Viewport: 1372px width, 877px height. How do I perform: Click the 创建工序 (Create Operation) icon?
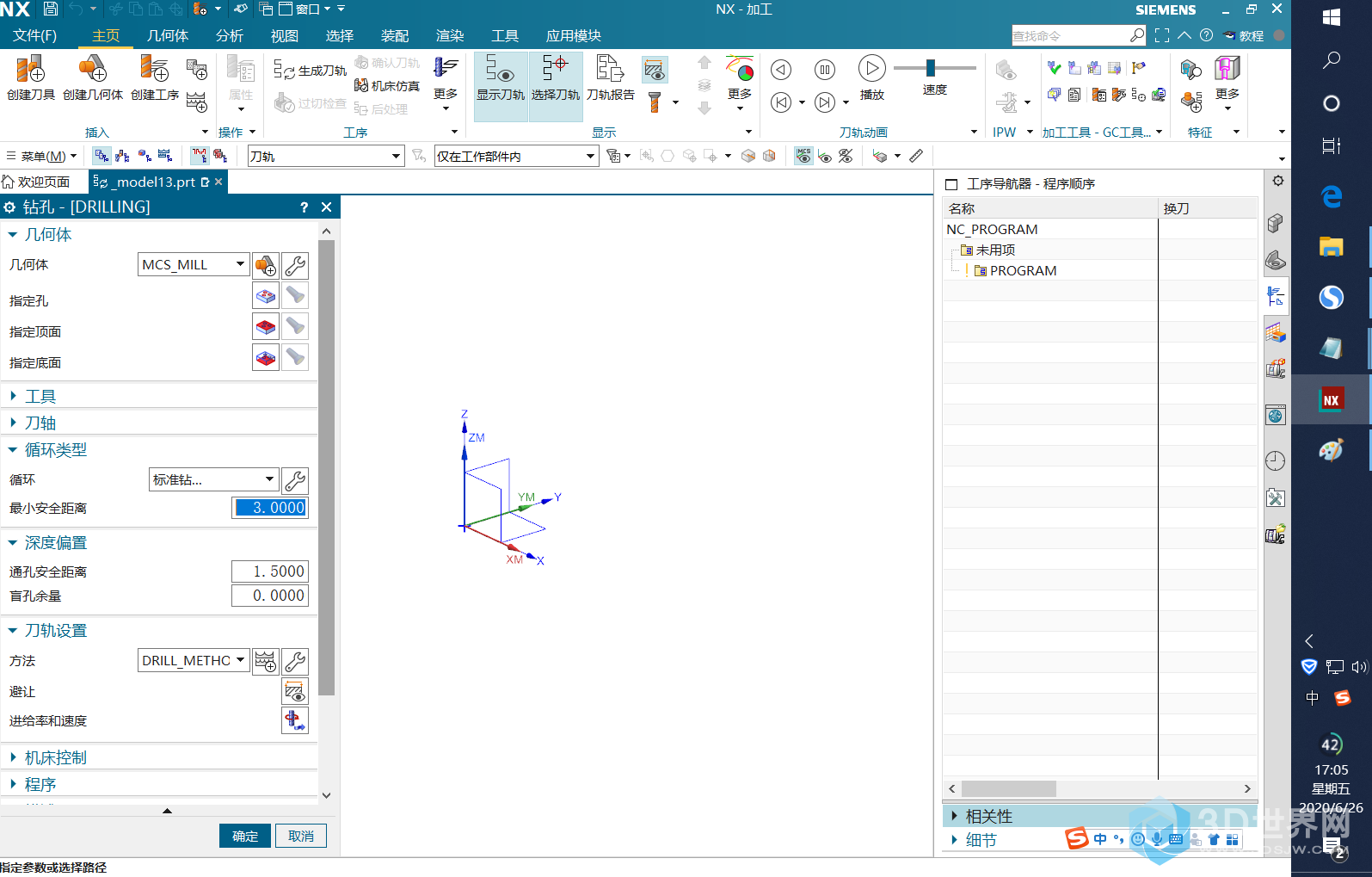pos(155,77)
